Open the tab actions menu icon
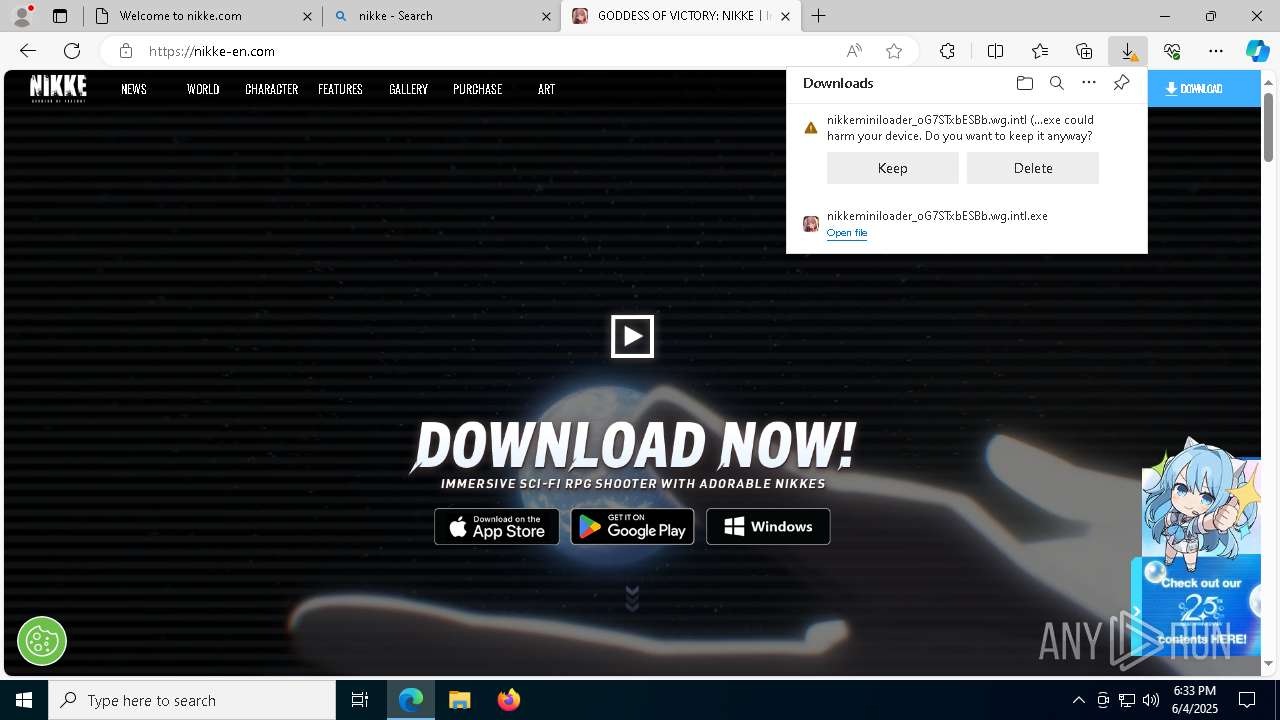 coord(60,16)
